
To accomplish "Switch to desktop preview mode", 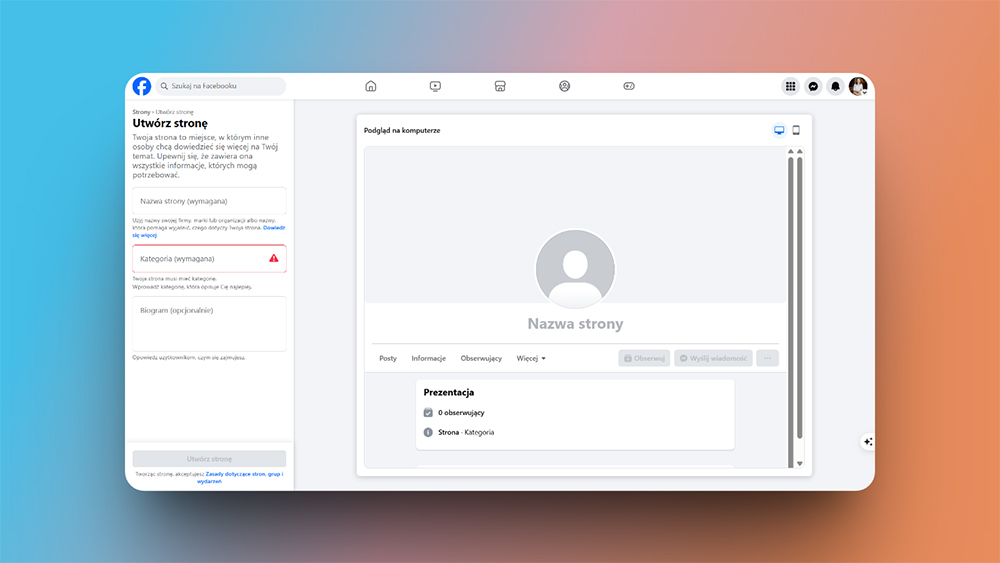I will (x=779, y=130).
